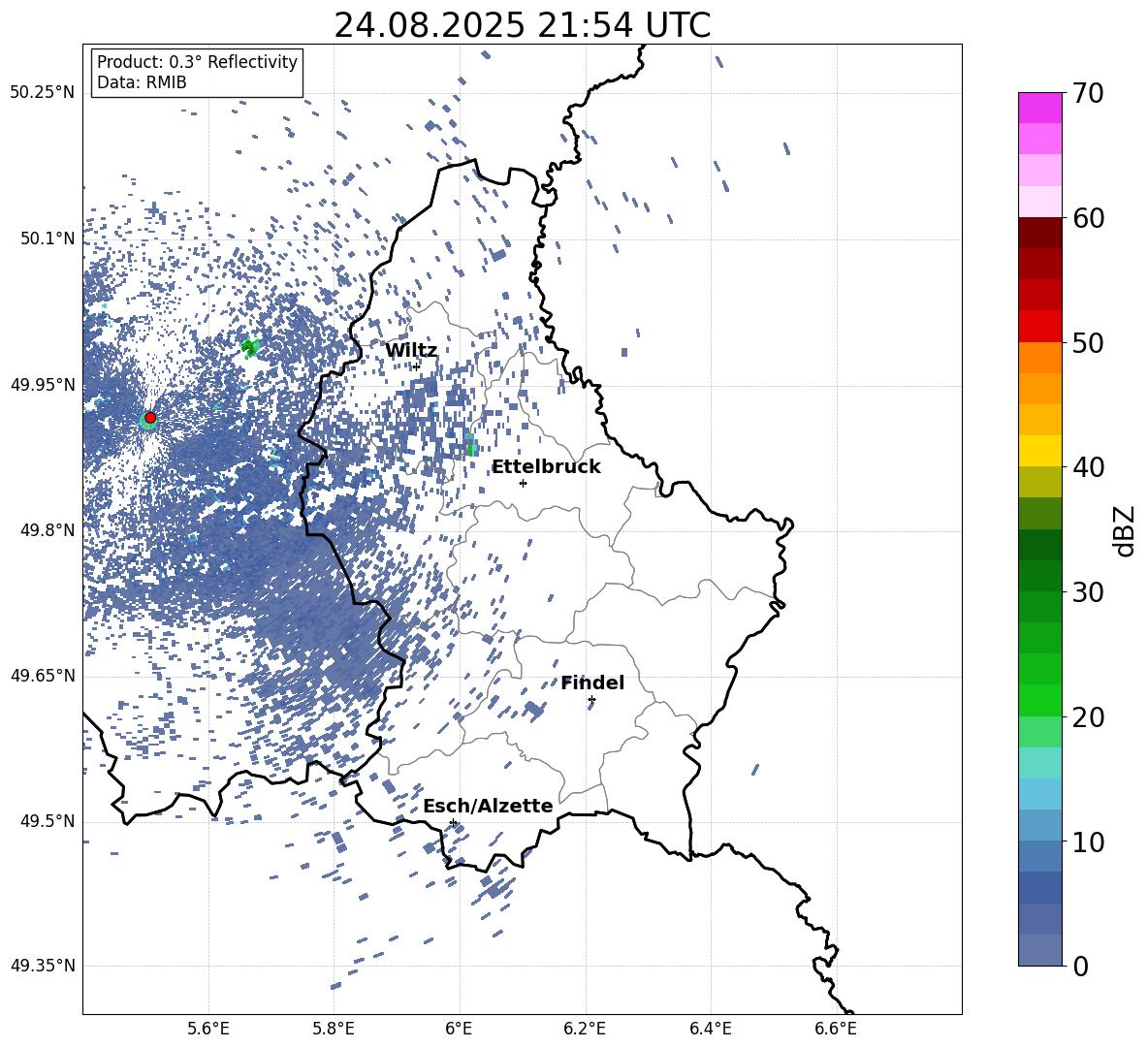The image size is (1148, 1048).
Task: Click the 49.8°N latitude label
Action: pyautogui.click(x=48, y=530)
